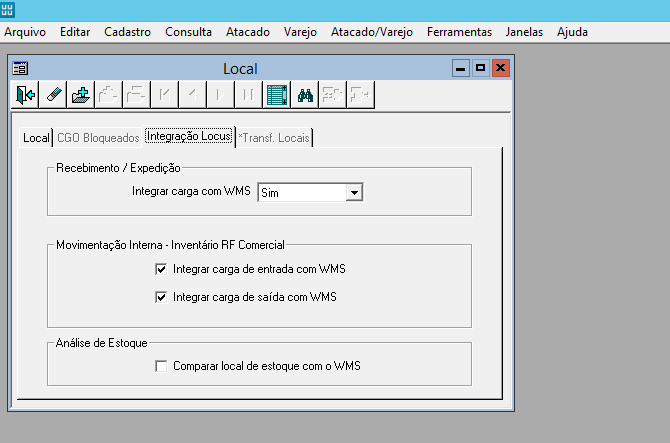This screenshot has height=443, width=670.
Task: Open Integrar carga com WMS dropdown
Action: coord(353,192)
